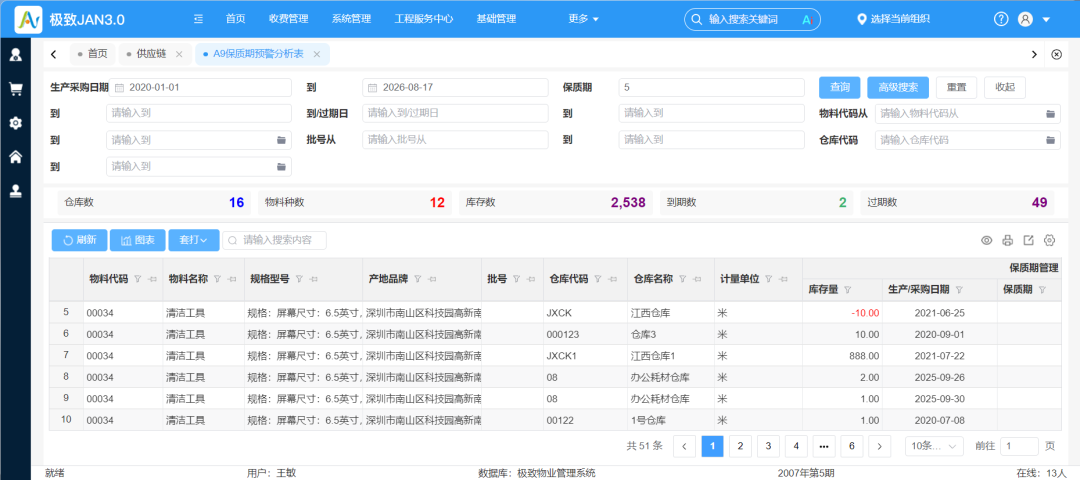Open the sidebar home icon
1080x480 pixels.
(15, 157)
